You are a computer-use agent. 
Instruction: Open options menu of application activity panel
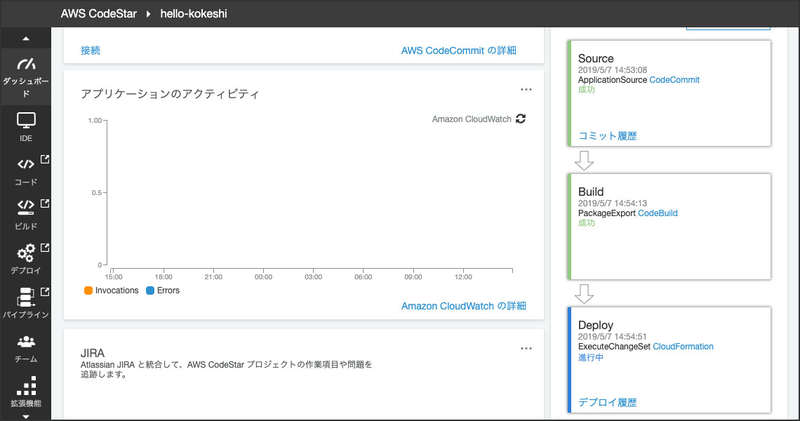click(526, 90)
